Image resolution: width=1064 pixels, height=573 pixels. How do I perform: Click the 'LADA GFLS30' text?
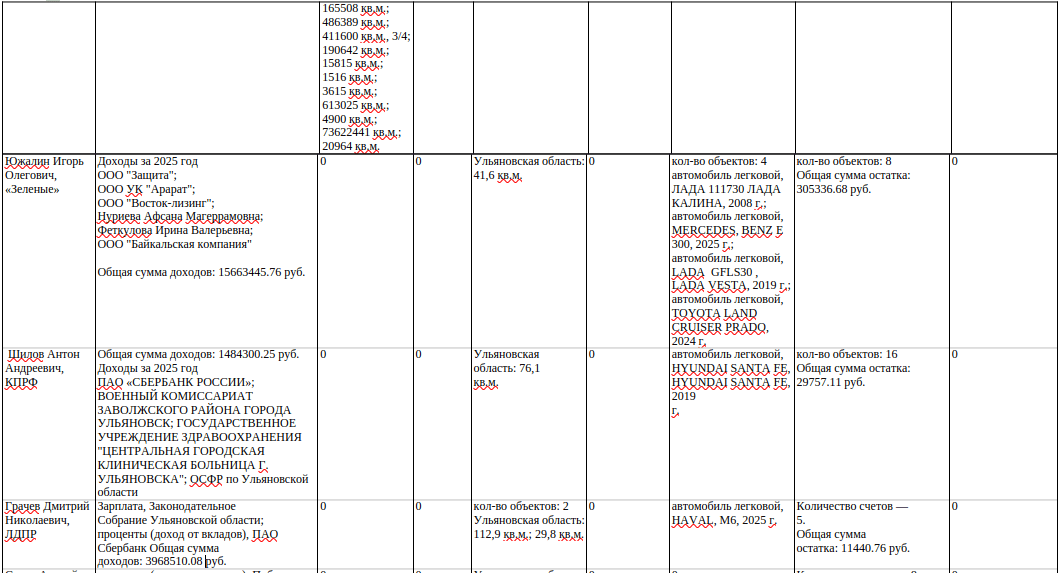[x=712, y=272]
